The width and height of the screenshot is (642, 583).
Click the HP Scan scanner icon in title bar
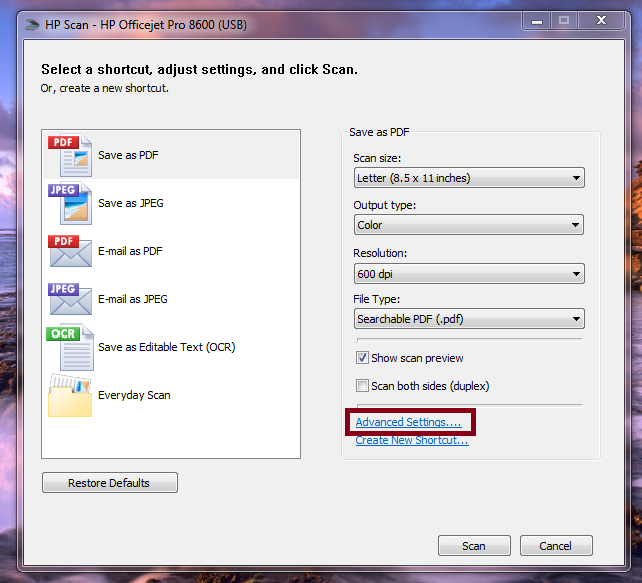pos(32,25)
